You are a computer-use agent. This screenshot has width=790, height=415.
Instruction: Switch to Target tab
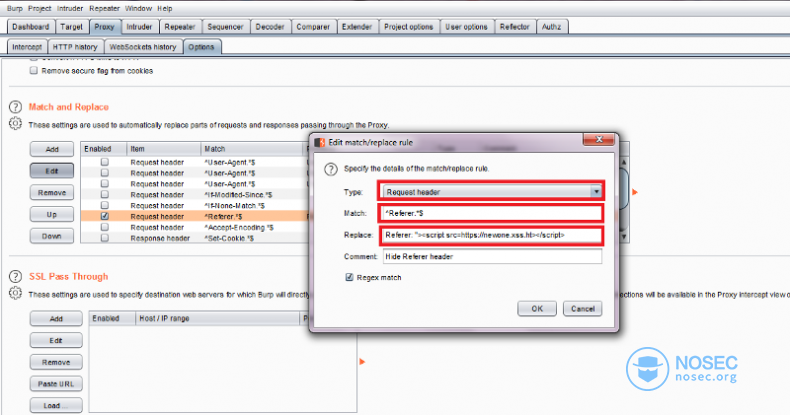[72, 27]
